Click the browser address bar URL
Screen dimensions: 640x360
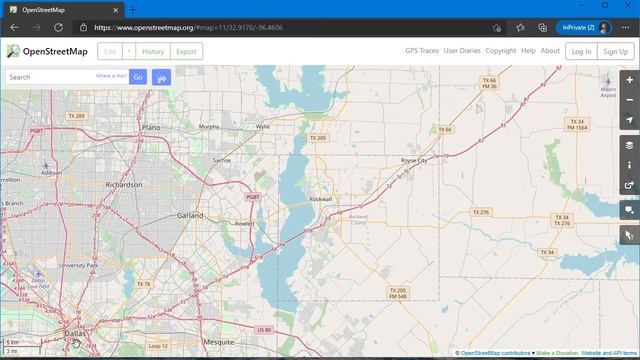click(x=189, y=28)
